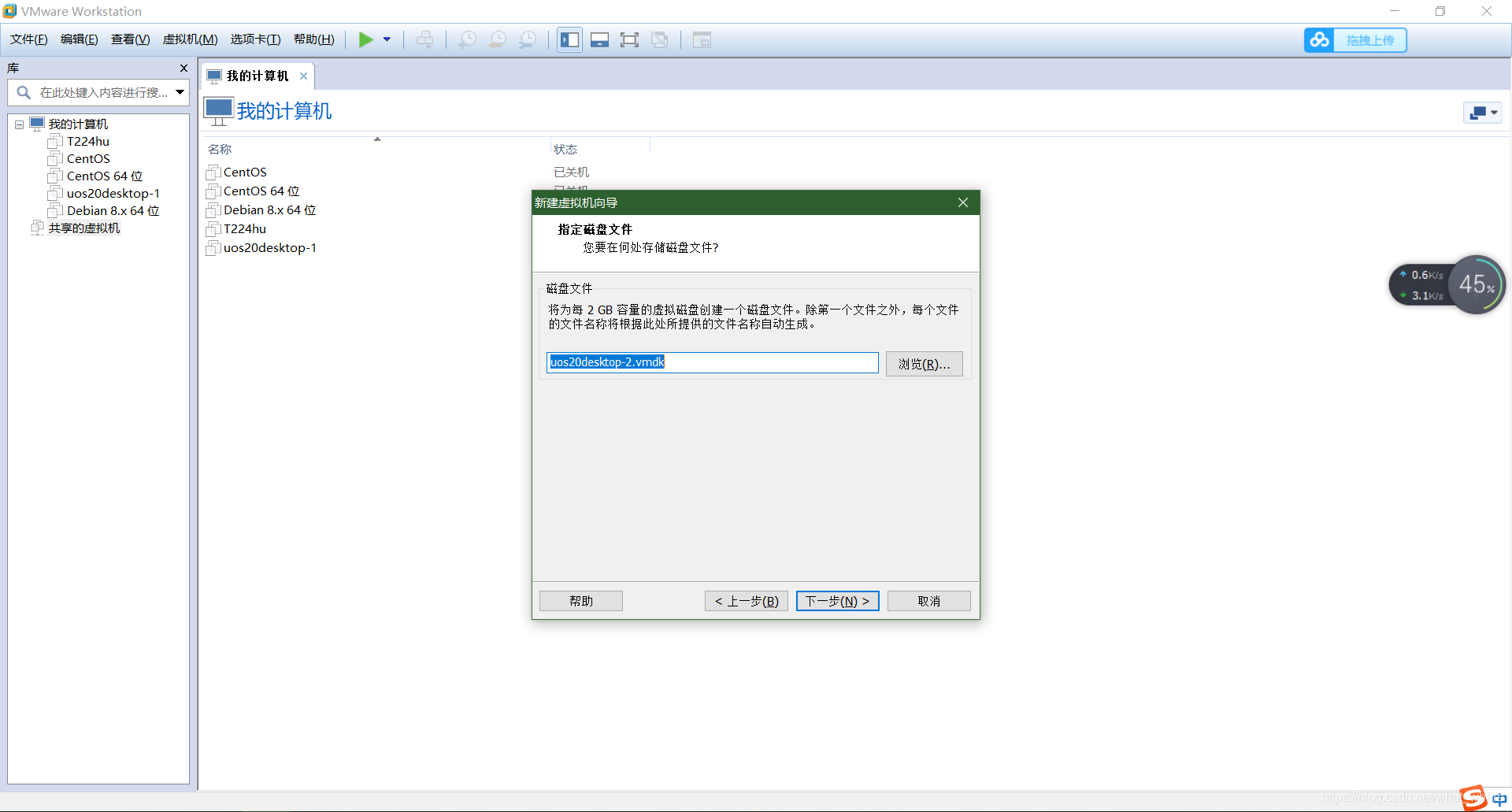Open the 虚拟机(M) menu
1512x812 pixels.
point(189,39)
